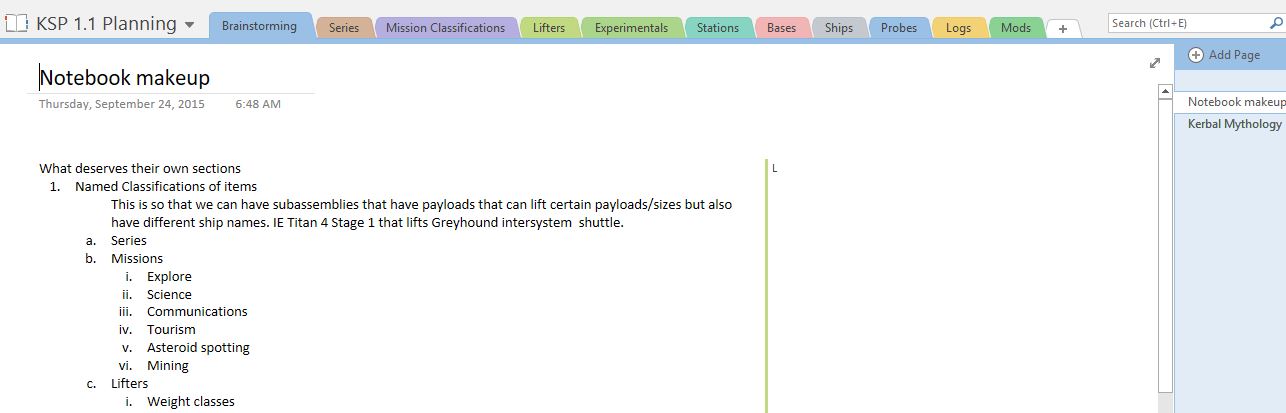1286x413 pixels.
Task: Select the Notebook makeup page in the page list
Action: coord(1235,102)
